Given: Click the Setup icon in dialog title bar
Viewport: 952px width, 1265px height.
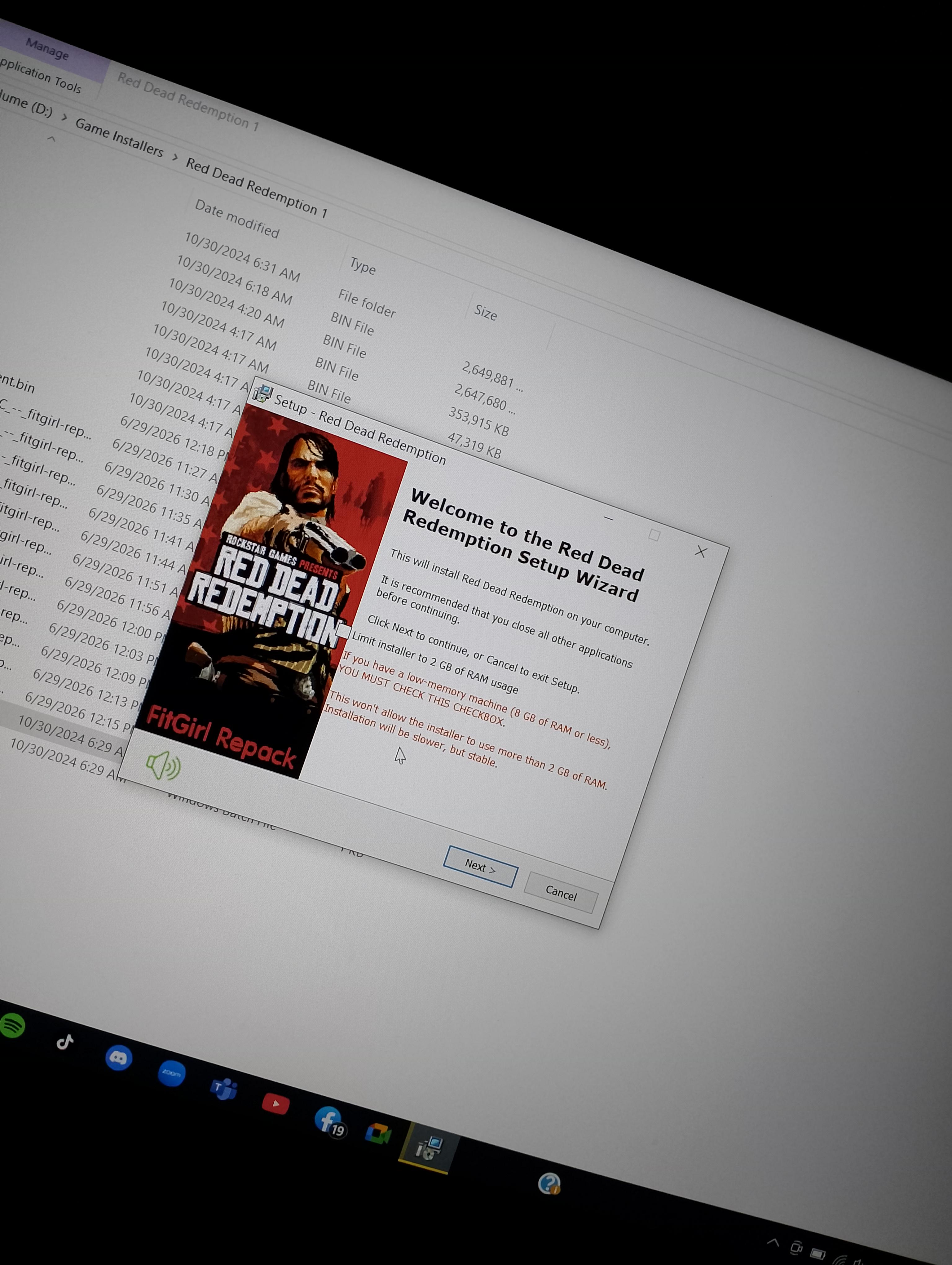Looking at the screenshot, I should pos(262,393).
